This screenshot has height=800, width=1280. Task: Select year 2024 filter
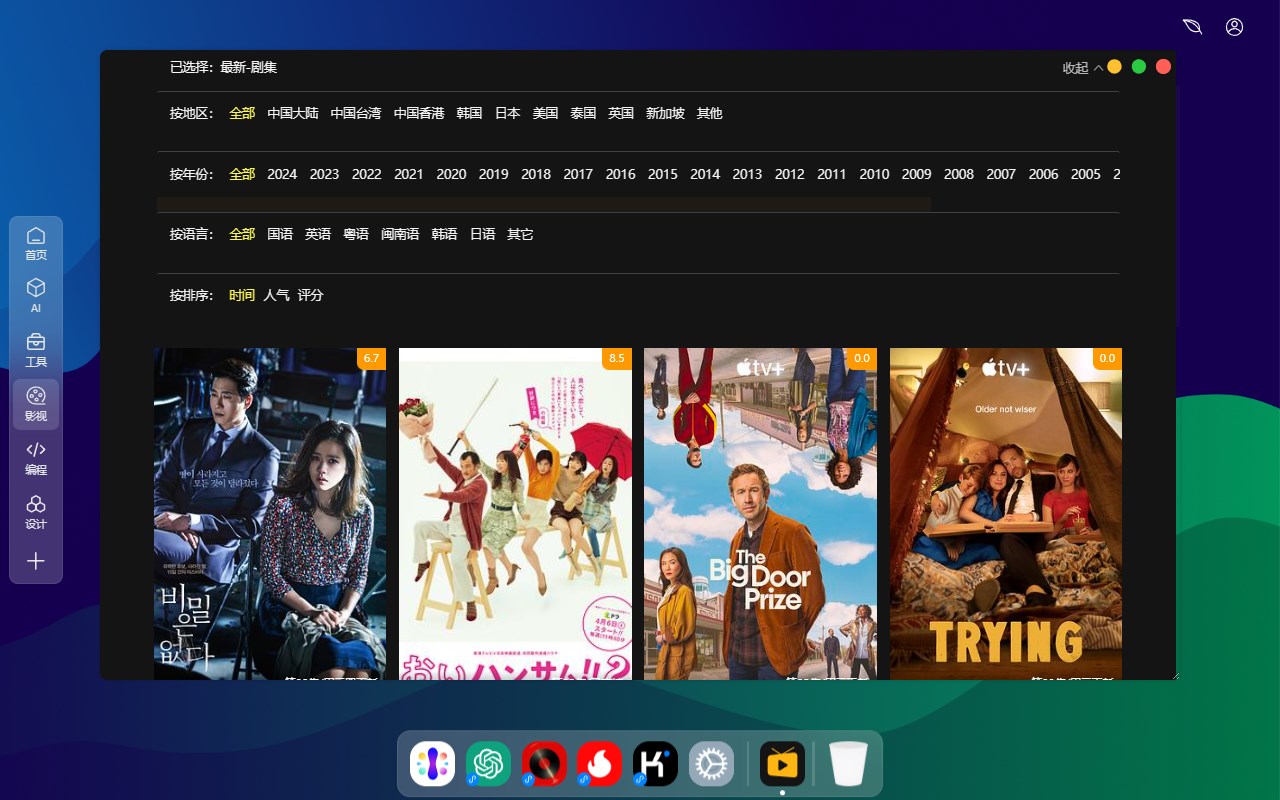pyautogui.click(x=282, y=174)
